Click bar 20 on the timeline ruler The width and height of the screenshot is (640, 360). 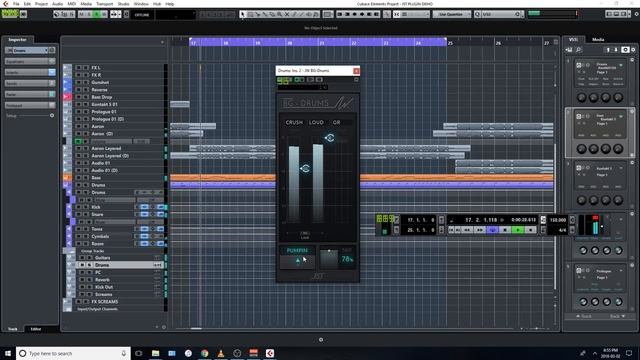pyautogui.click(x=289, y=43)
